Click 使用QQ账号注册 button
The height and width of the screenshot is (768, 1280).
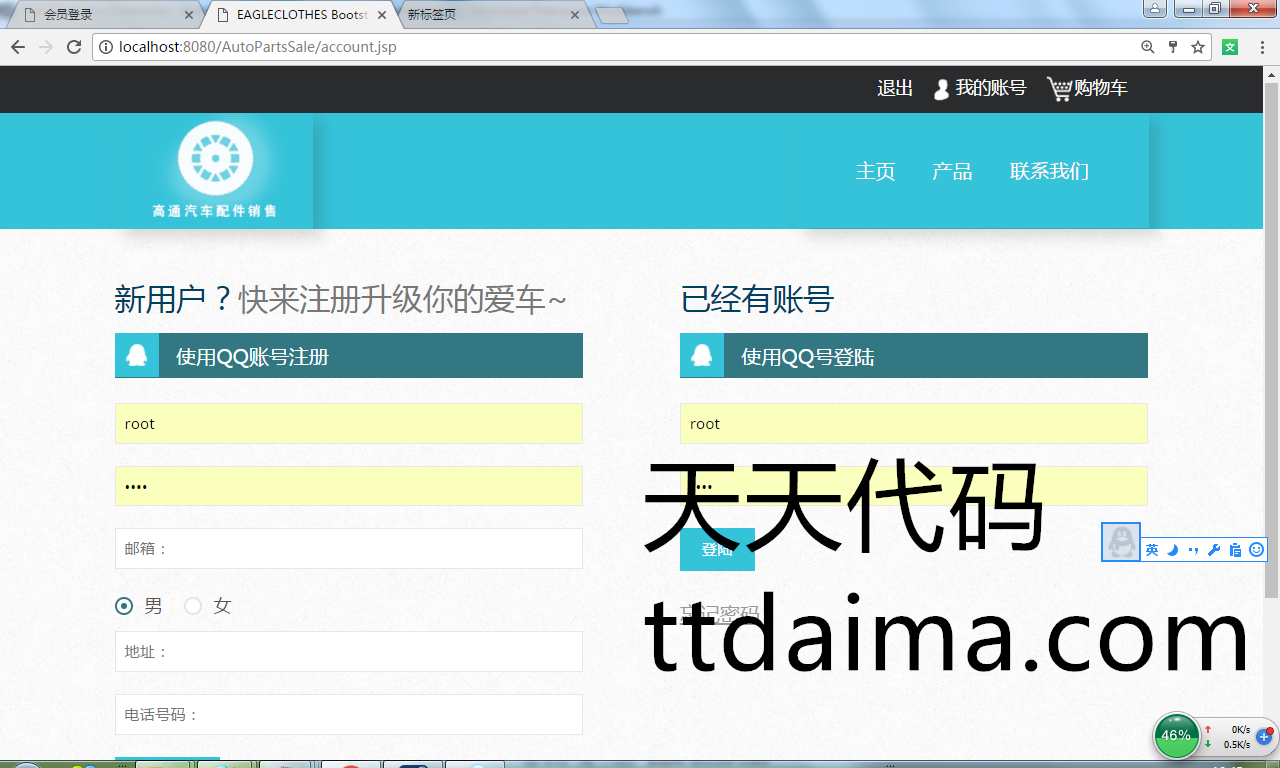pyautogui.click(x=348, y=356)
